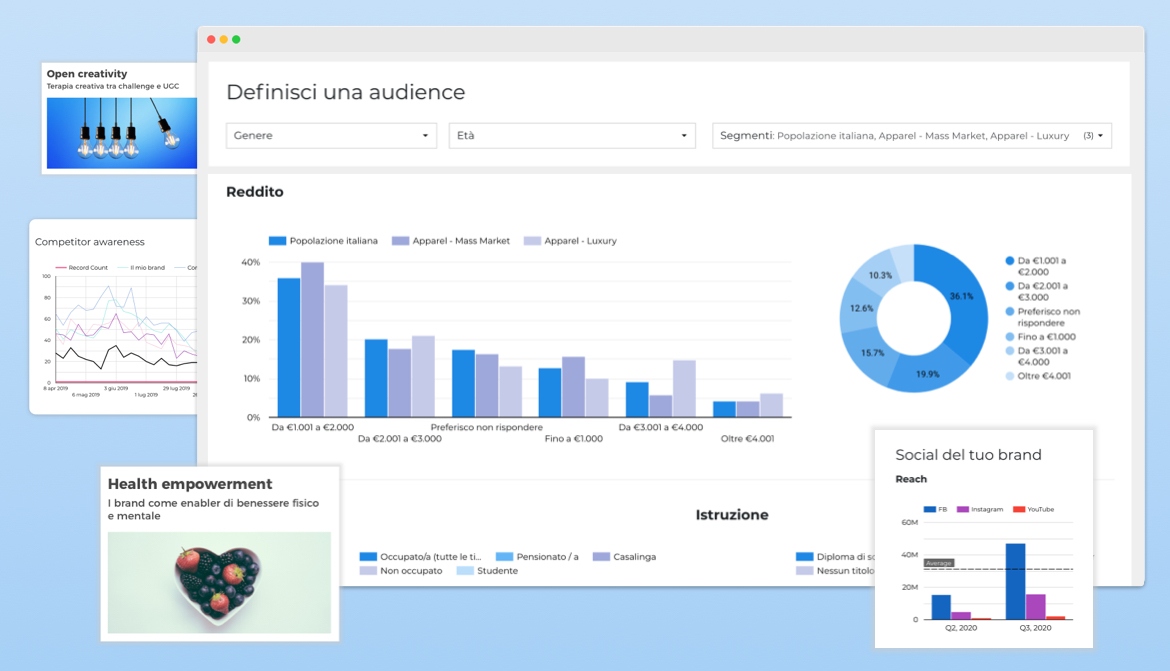Open the Health empowerment berries heart image
1170x671 pixels.
[x=219, y=582]
